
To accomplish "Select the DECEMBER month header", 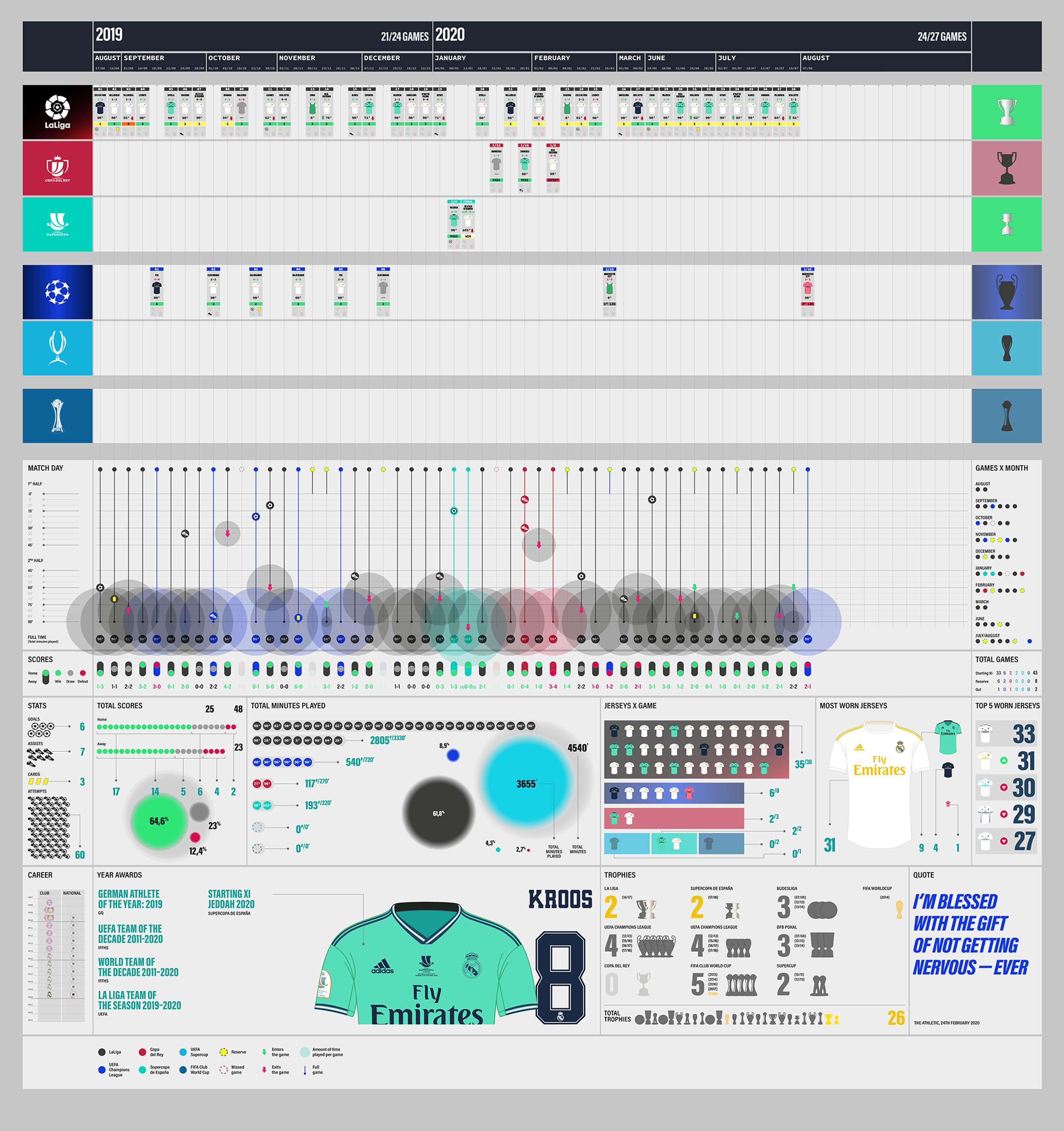I will 382,58.
